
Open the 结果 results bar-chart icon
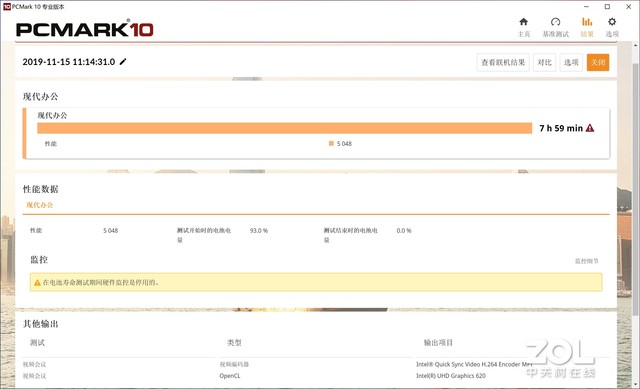pos(587,22)
